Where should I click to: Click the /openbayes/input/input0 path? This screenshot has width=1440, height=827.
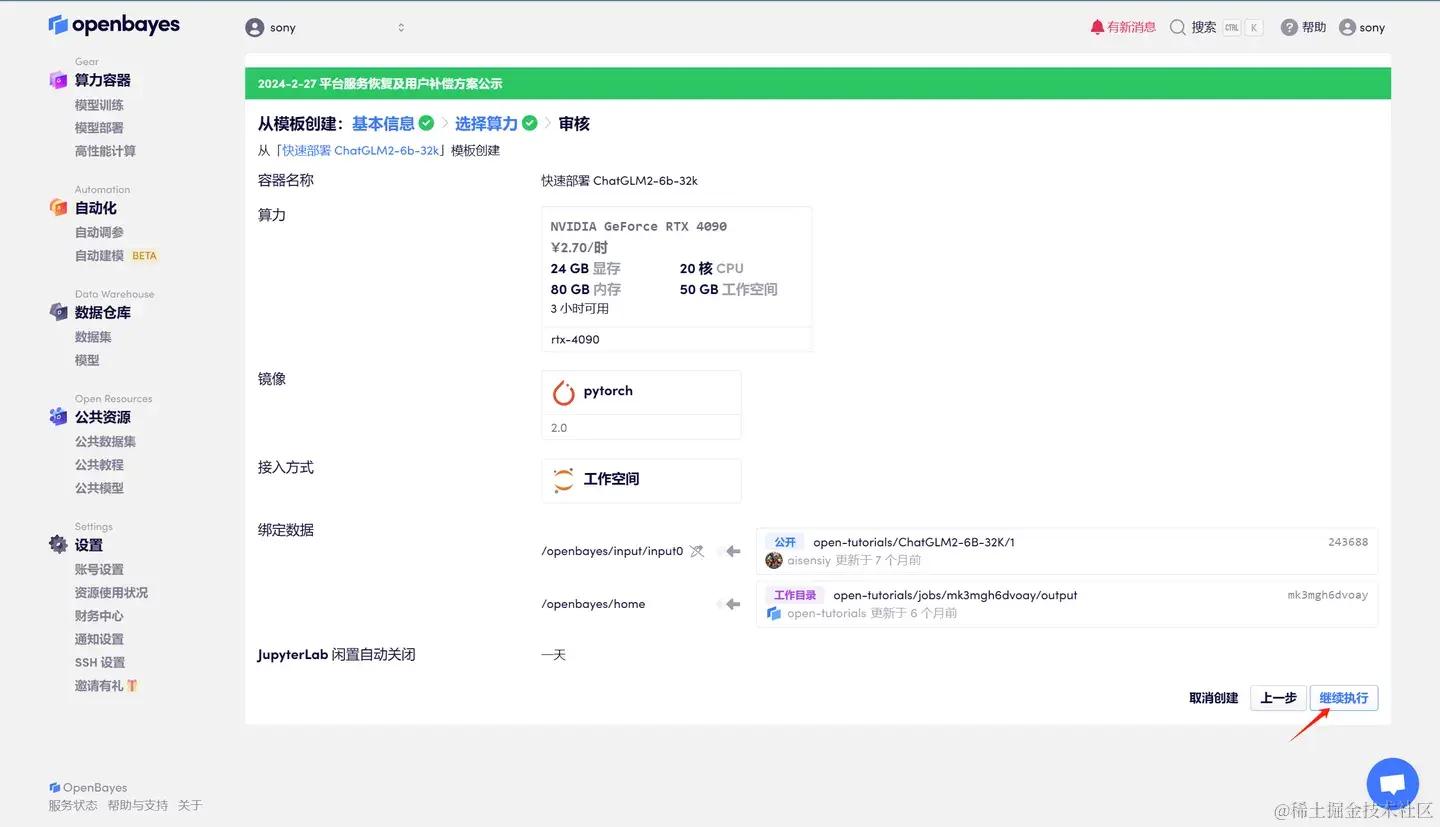[612, 551]
